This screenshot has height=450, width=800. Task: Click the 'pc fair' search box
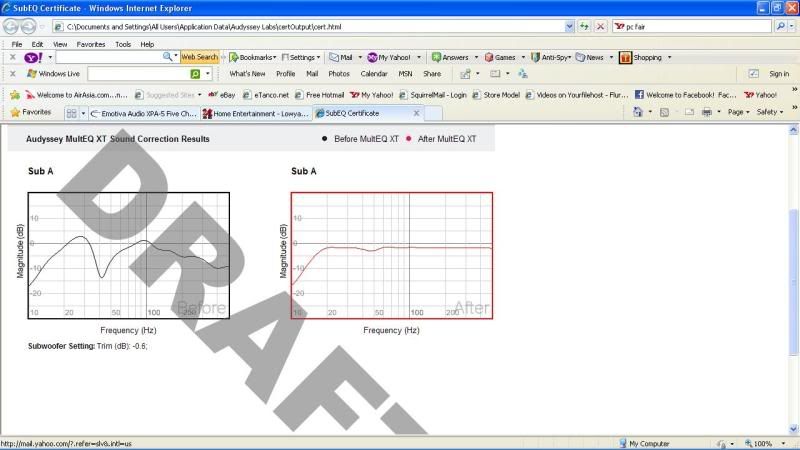tap(690, 27)
